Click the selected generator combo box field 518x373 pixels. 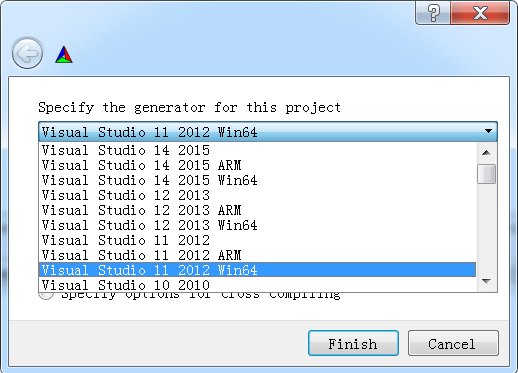(x=268, y=132)
